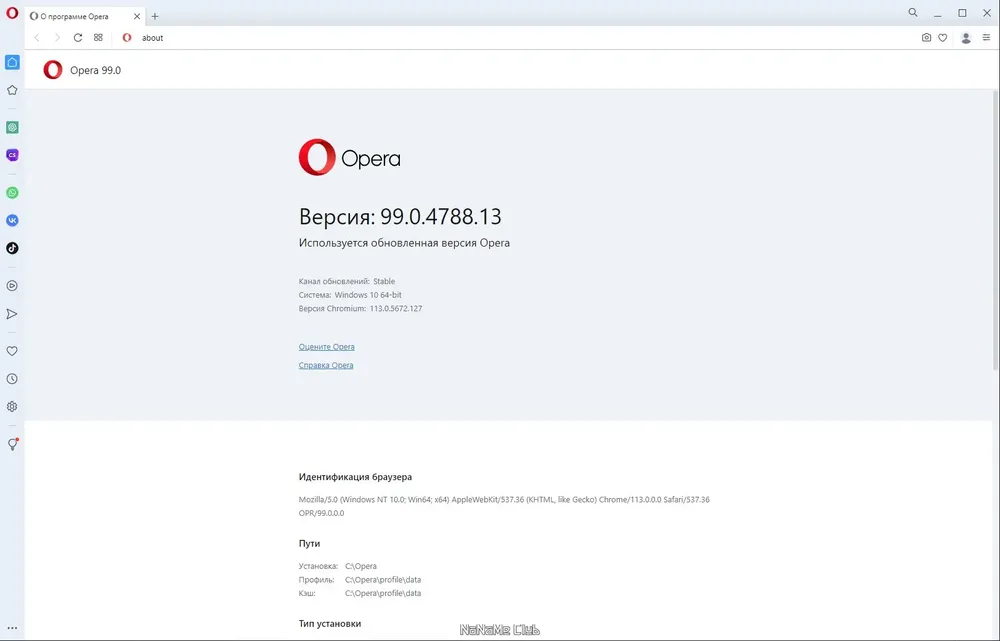1000x641 pixels.
Task: Take a snapshot with camera icon
Action: point(926,38)
